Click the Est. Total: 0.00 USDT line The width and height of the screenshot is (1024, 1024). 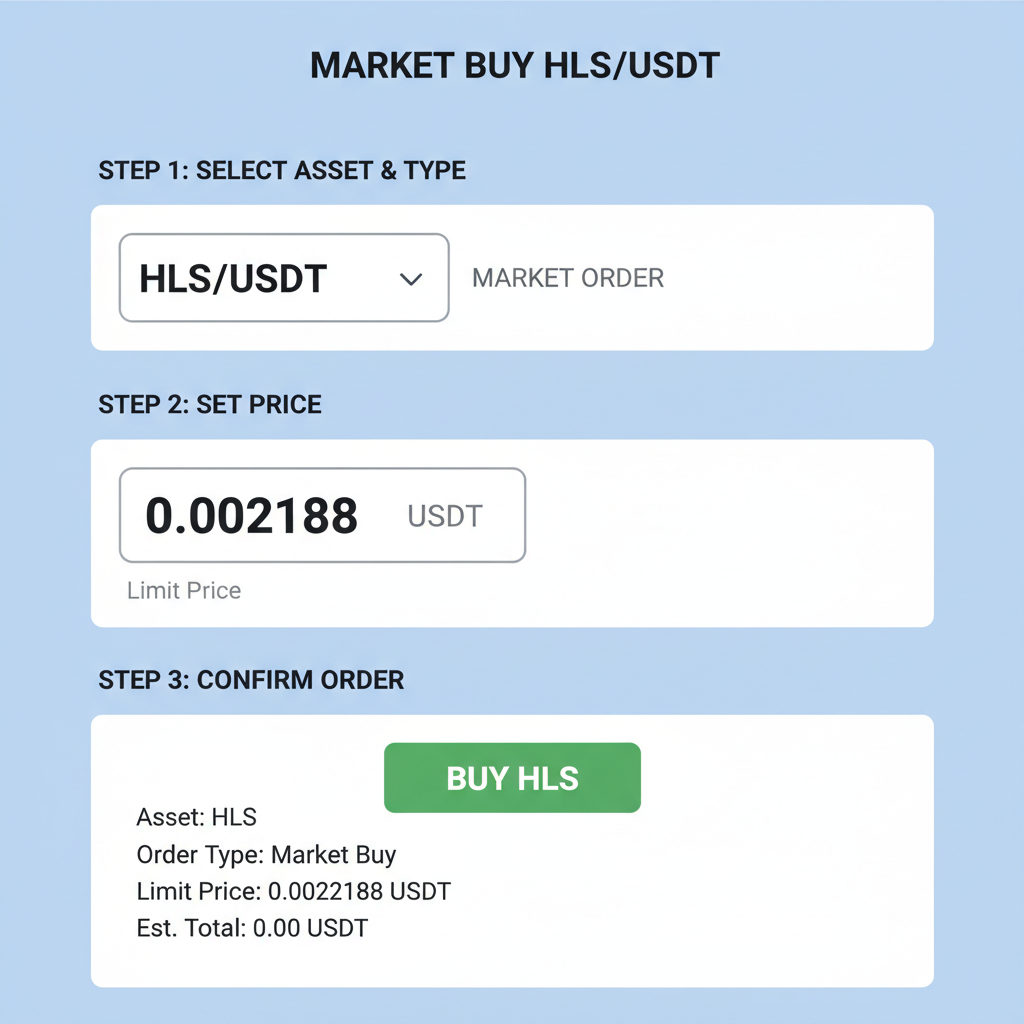pyautogui.click(x=251, y=928)
